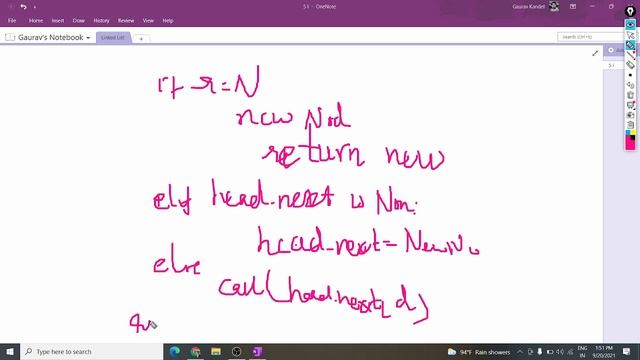This screenshot has width=640, height=360.
Task: Toggle ink visibility with the eye icon
Action: (630, 25)
